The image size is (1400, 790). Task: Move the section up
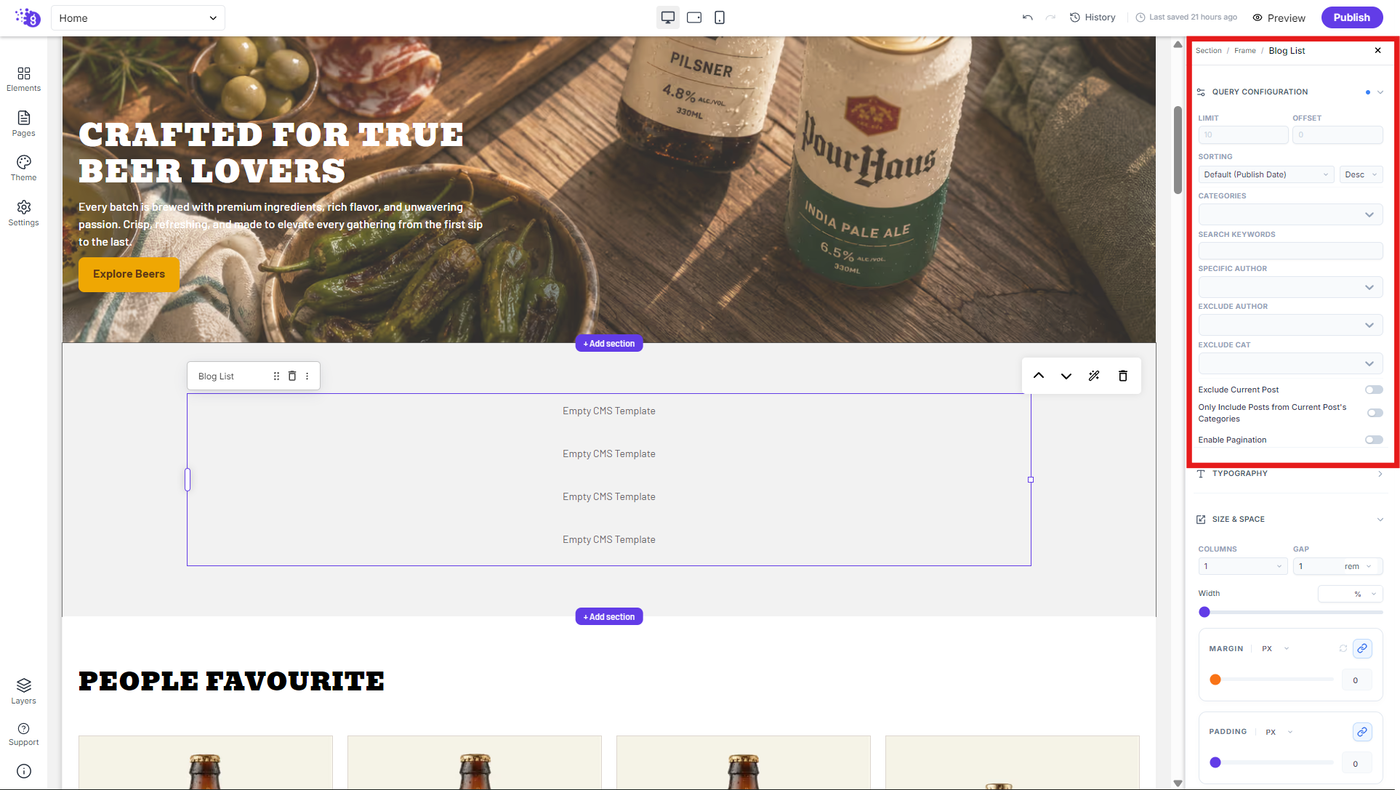[x=1038, y=376]
